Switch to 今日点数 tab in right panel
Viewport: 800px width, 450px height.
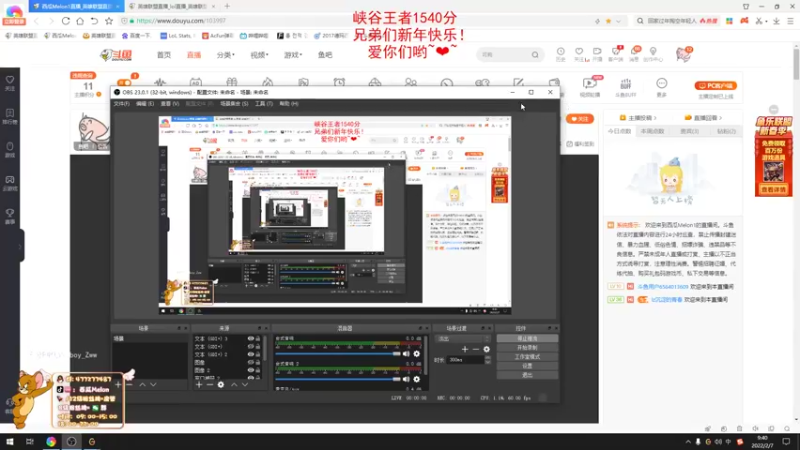(x=619, y=132)
